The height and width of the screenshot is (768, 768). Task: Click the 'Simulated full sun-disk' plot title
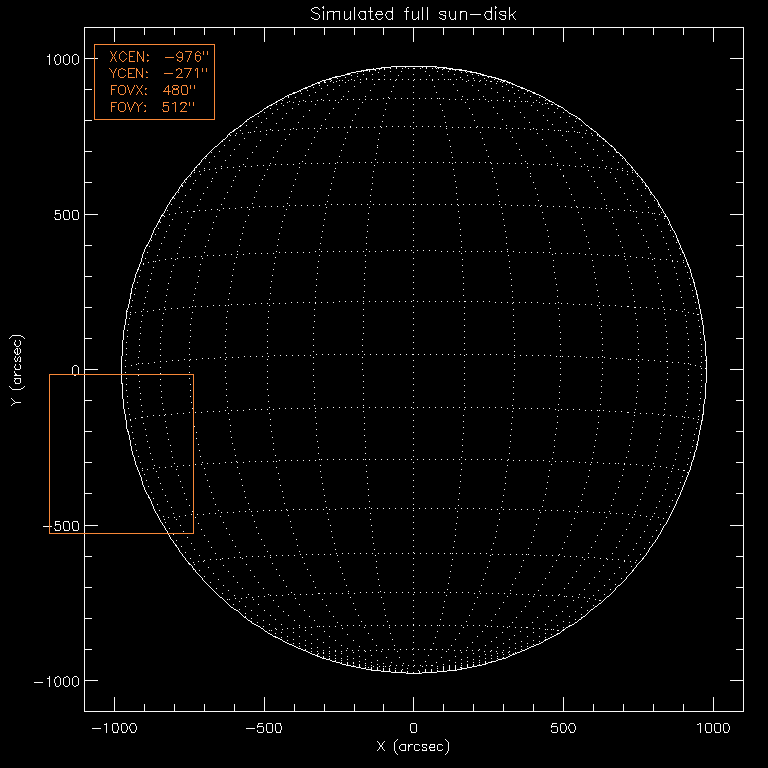pos(414,14)
